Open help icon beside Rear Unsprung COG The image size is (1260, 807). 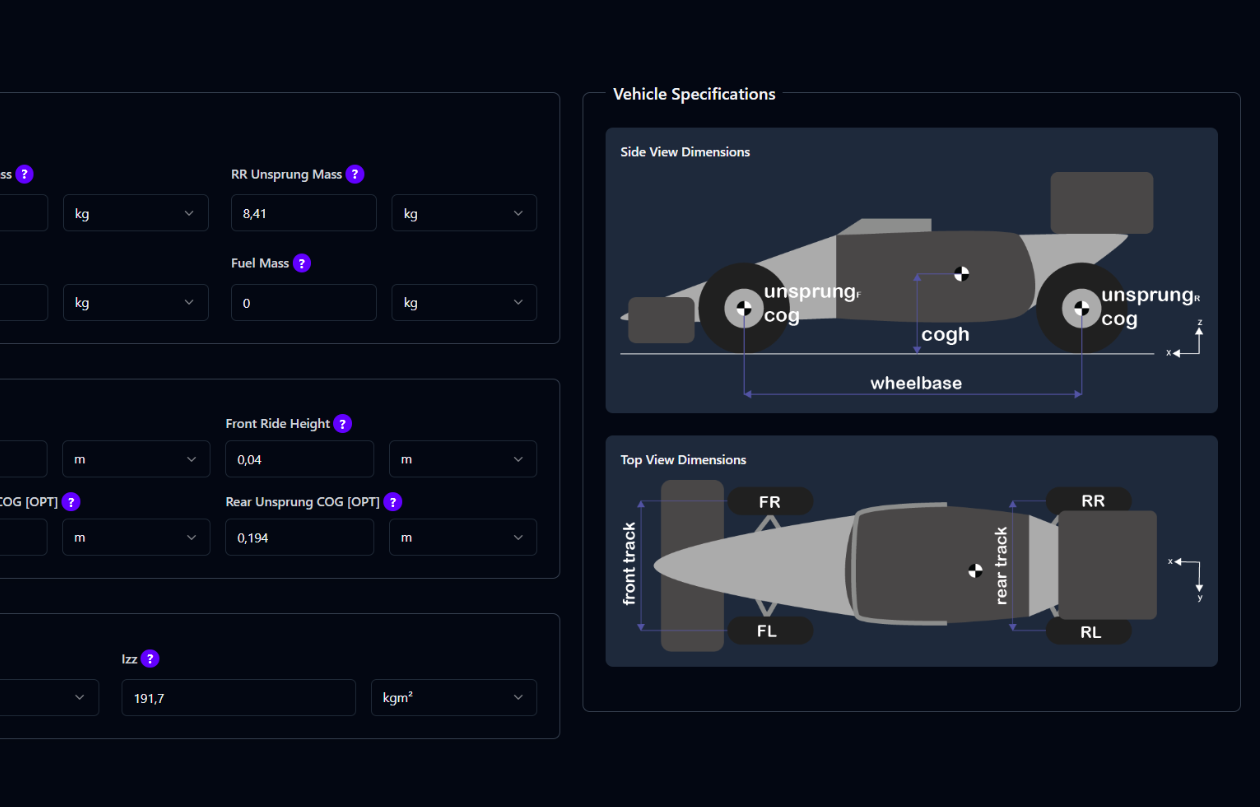393,502
